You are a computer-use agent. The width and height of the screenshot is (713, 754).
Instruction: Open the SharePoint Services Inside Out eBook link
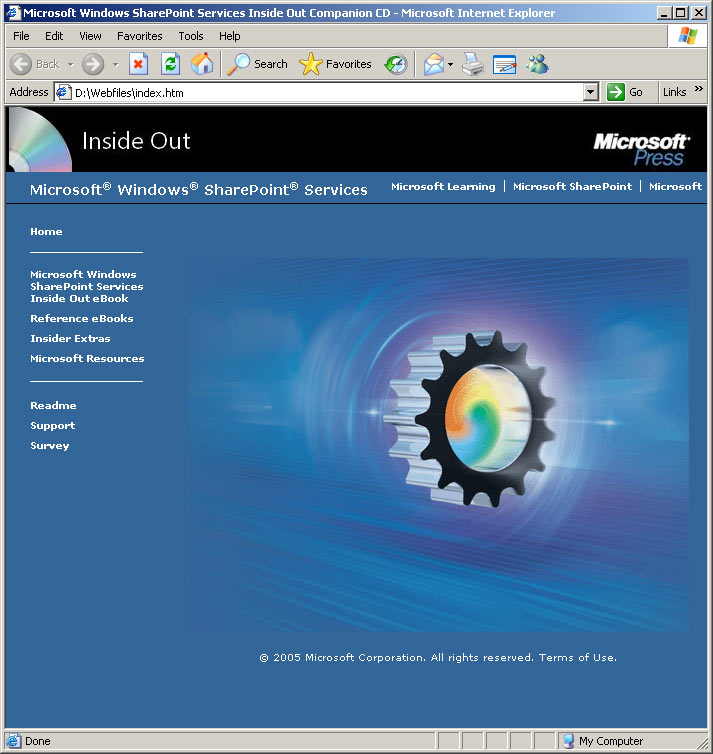87,286
